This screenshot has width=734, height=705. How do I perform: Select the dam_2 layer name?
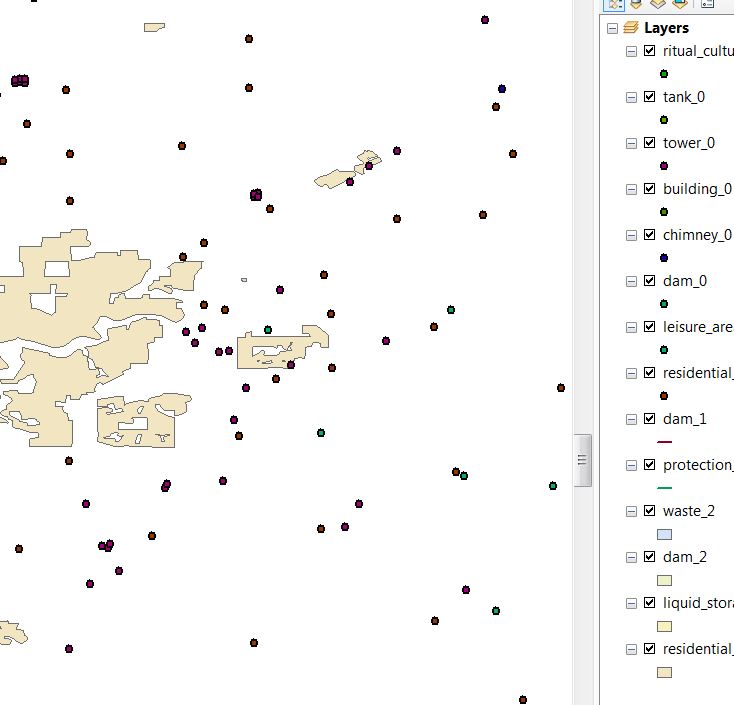click(684, 557)
